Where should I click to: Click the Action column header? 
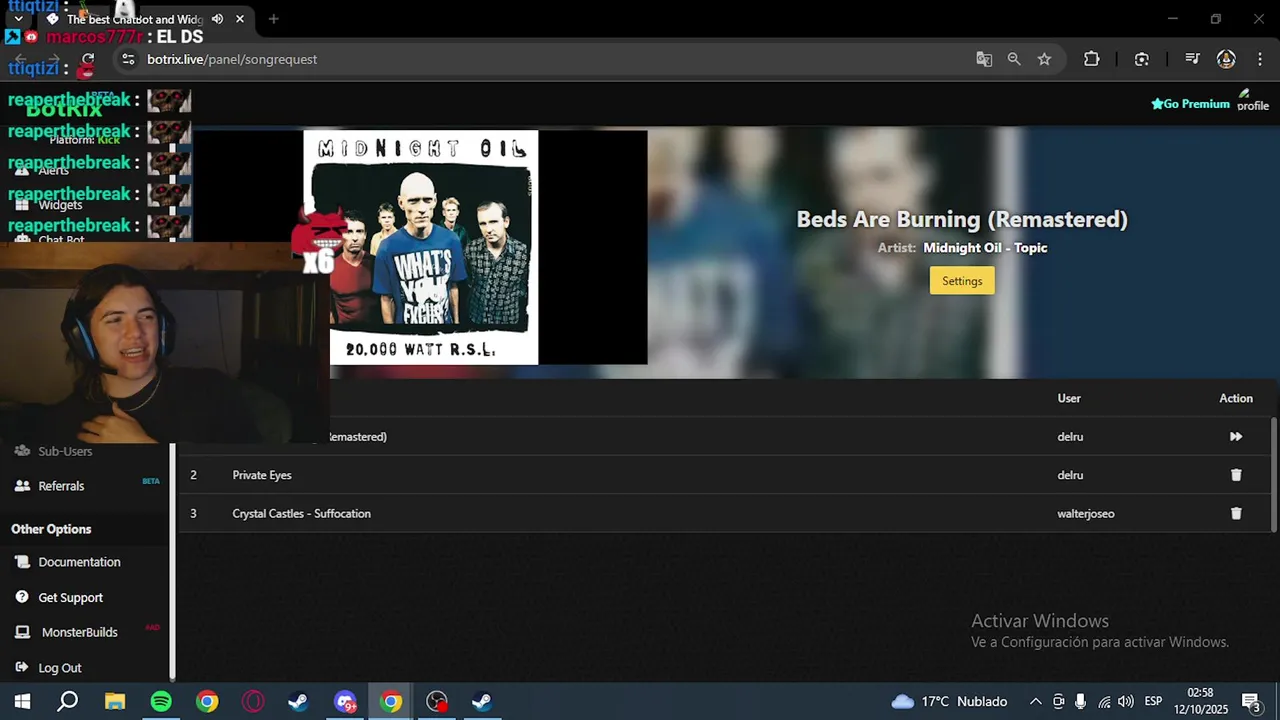click(x=1236, y=398)
